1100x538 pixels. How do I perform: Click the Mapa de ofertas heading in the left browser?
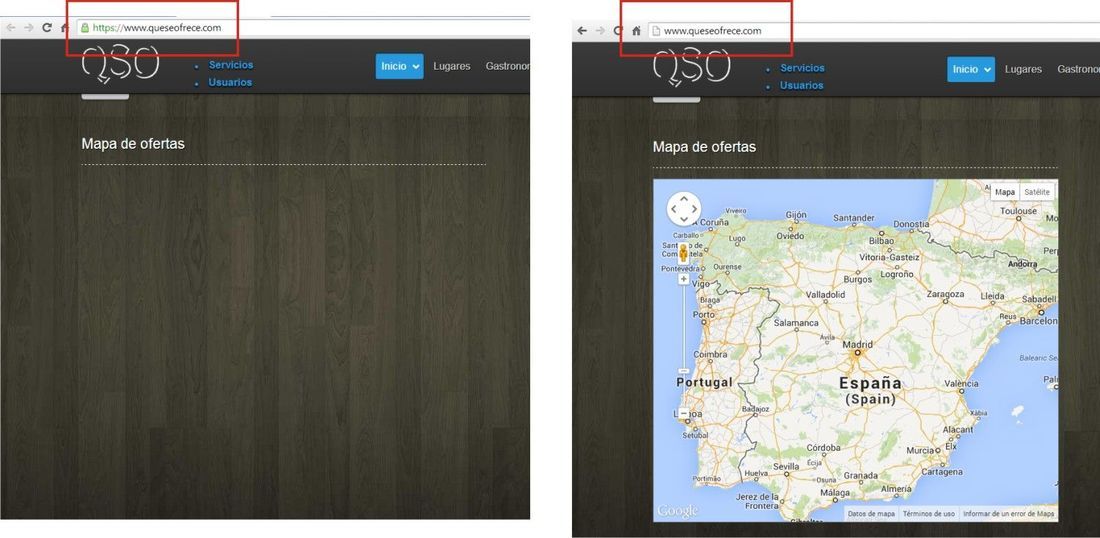click(x=133, y=144)
